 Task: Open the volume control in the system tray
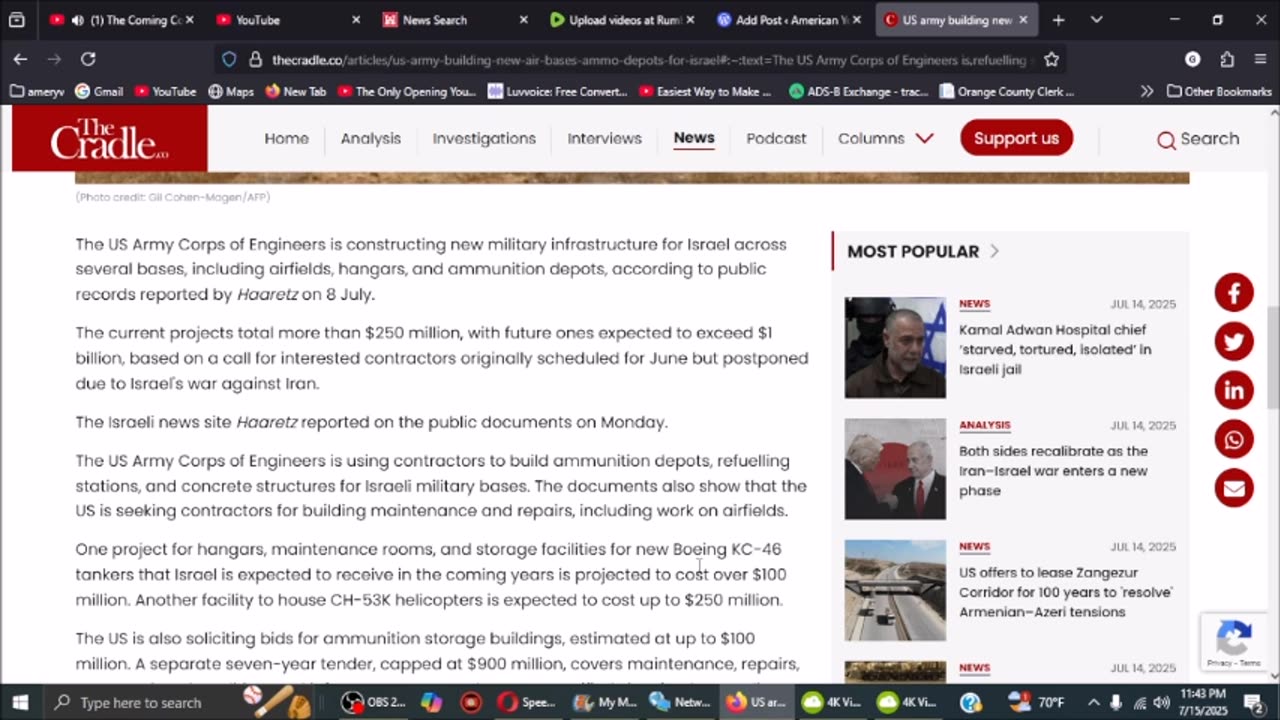[1161, 702]
